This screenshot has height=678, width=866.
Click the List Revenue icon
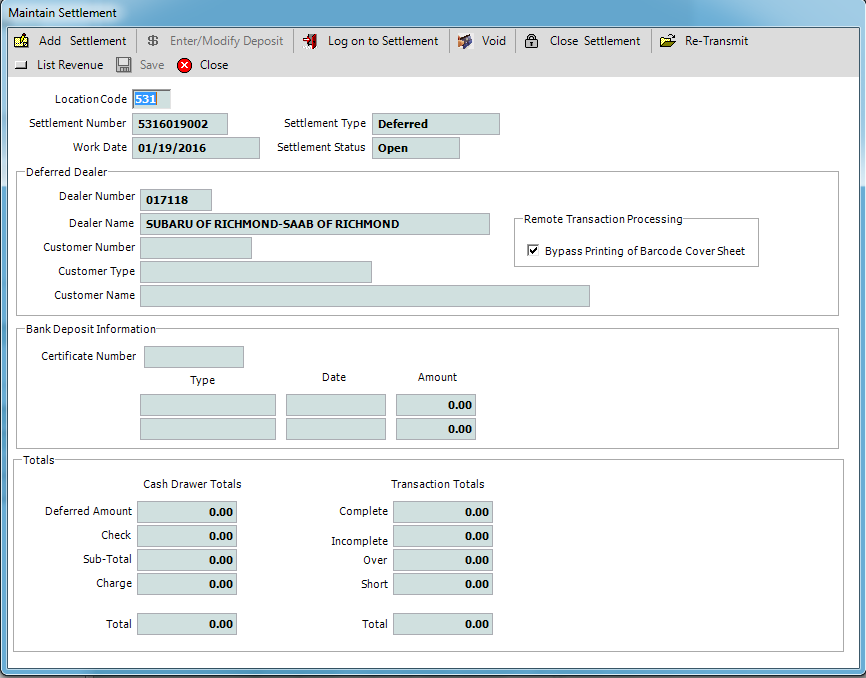click(21, 64)
